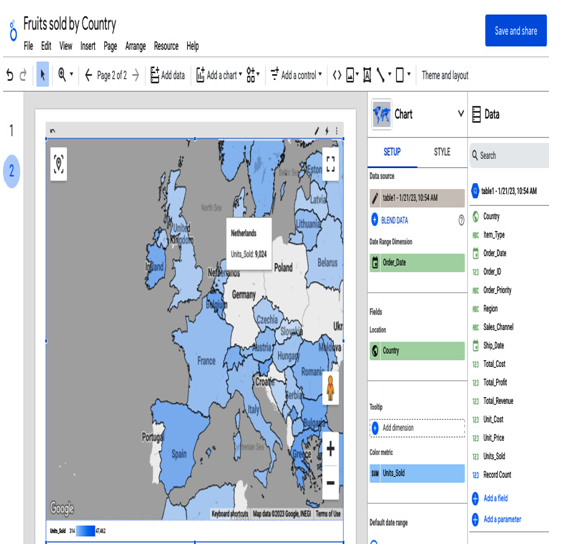Open the Arrange menu
563x548 pixels.
[x=135, y=46]
